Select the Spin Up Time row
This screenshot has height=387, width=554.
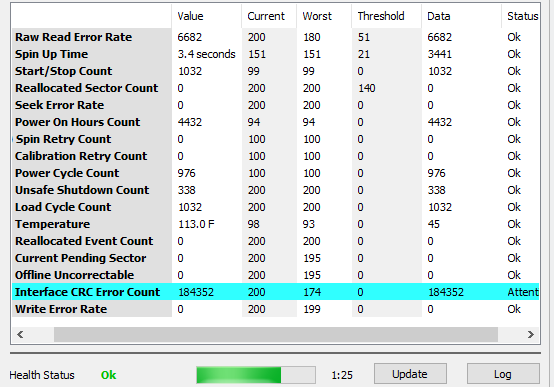pyautogui.click(x=276, y=54)
